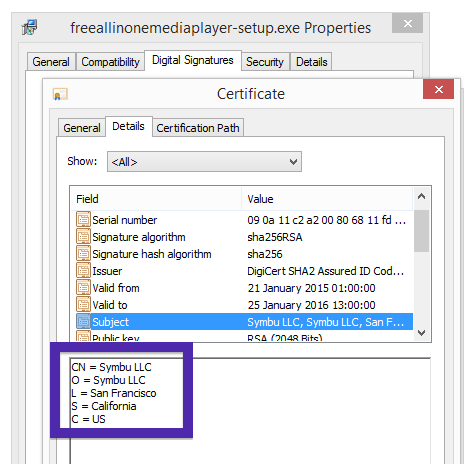The image size is (471, 464).
Task: Open Properties General tab
Action: [x=51, y=62]
